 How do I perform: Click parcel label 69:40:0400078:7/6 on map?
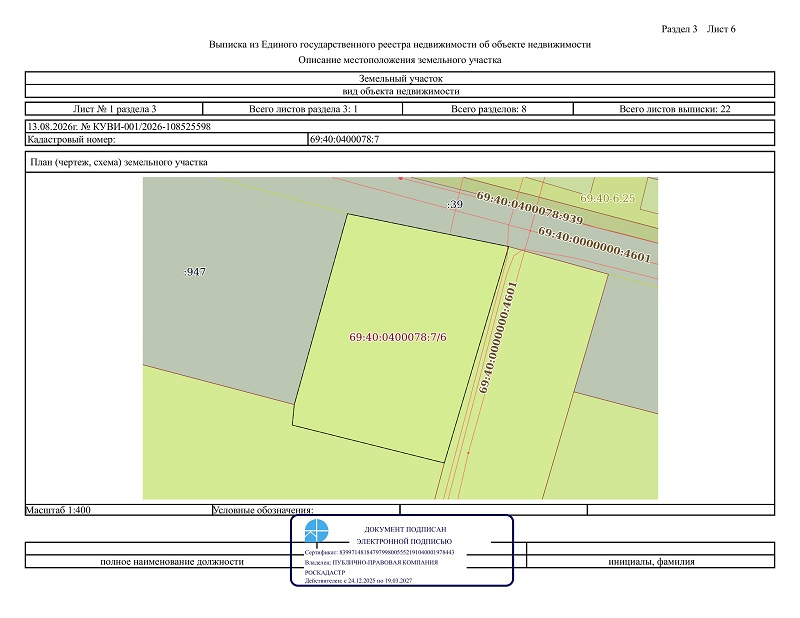(x=398, y=337)
